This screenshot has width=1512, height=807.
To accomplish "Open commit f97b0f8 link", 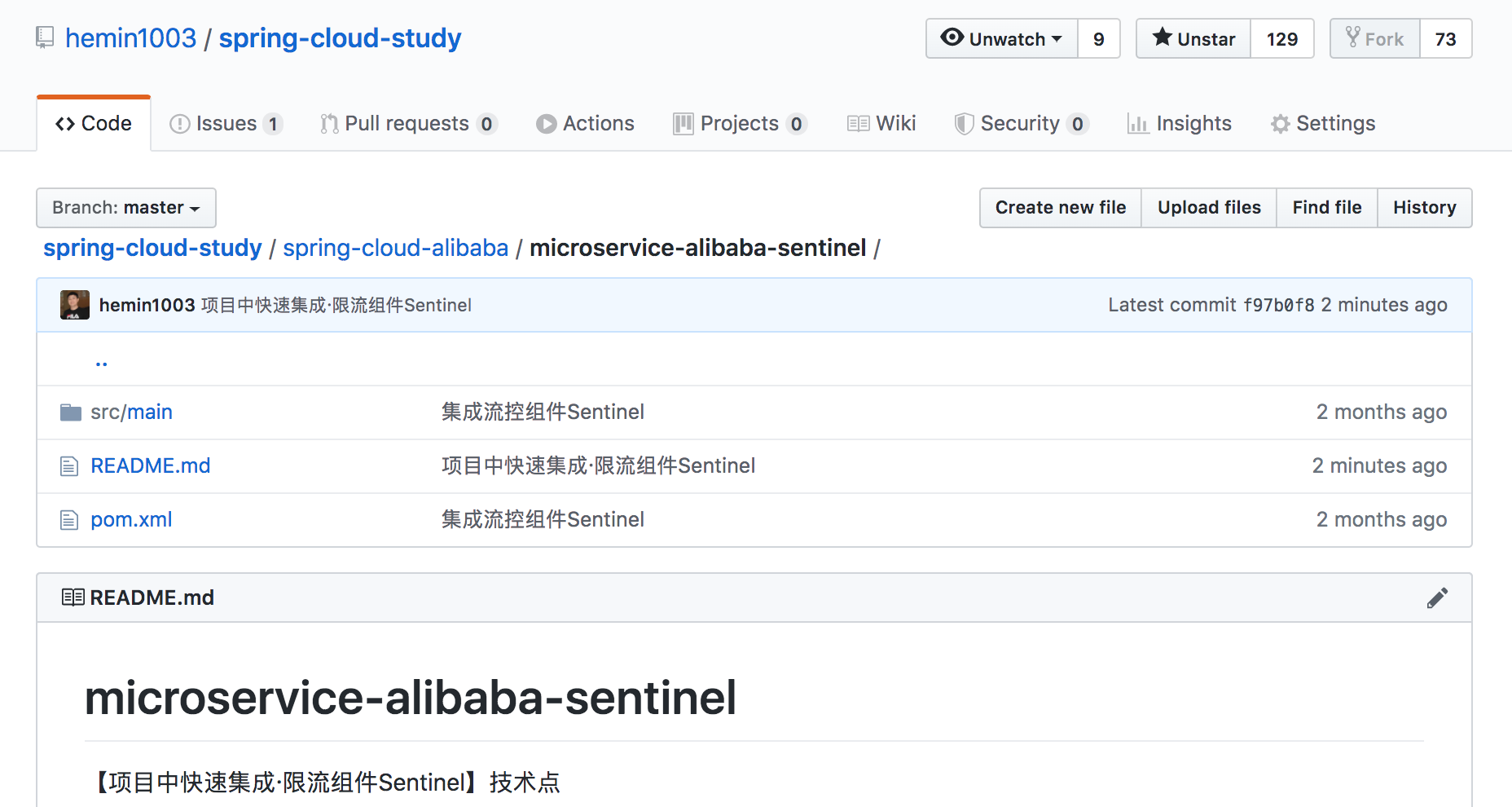I will click(1278, 305).
